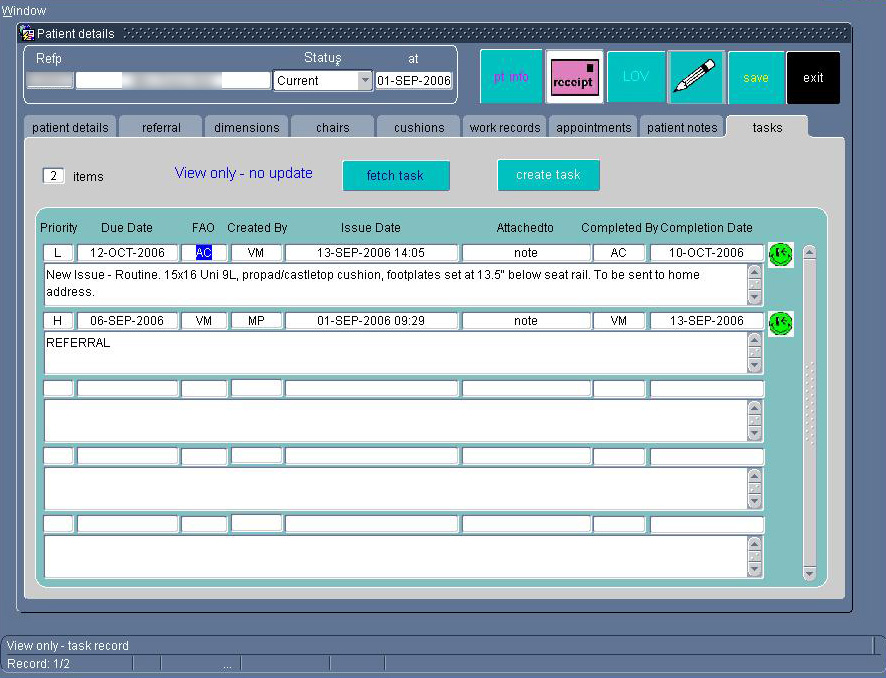886x678 pixels.
Task: Click the green smiley on the 12-OCT-2006 task
Action: pos(780,254)
